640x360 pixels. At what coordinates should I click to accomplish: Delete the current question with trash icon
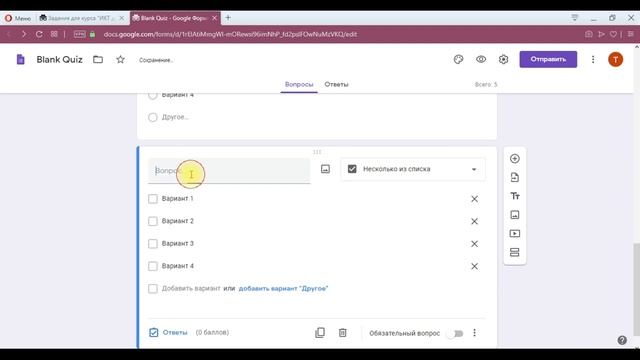[342, 333]
